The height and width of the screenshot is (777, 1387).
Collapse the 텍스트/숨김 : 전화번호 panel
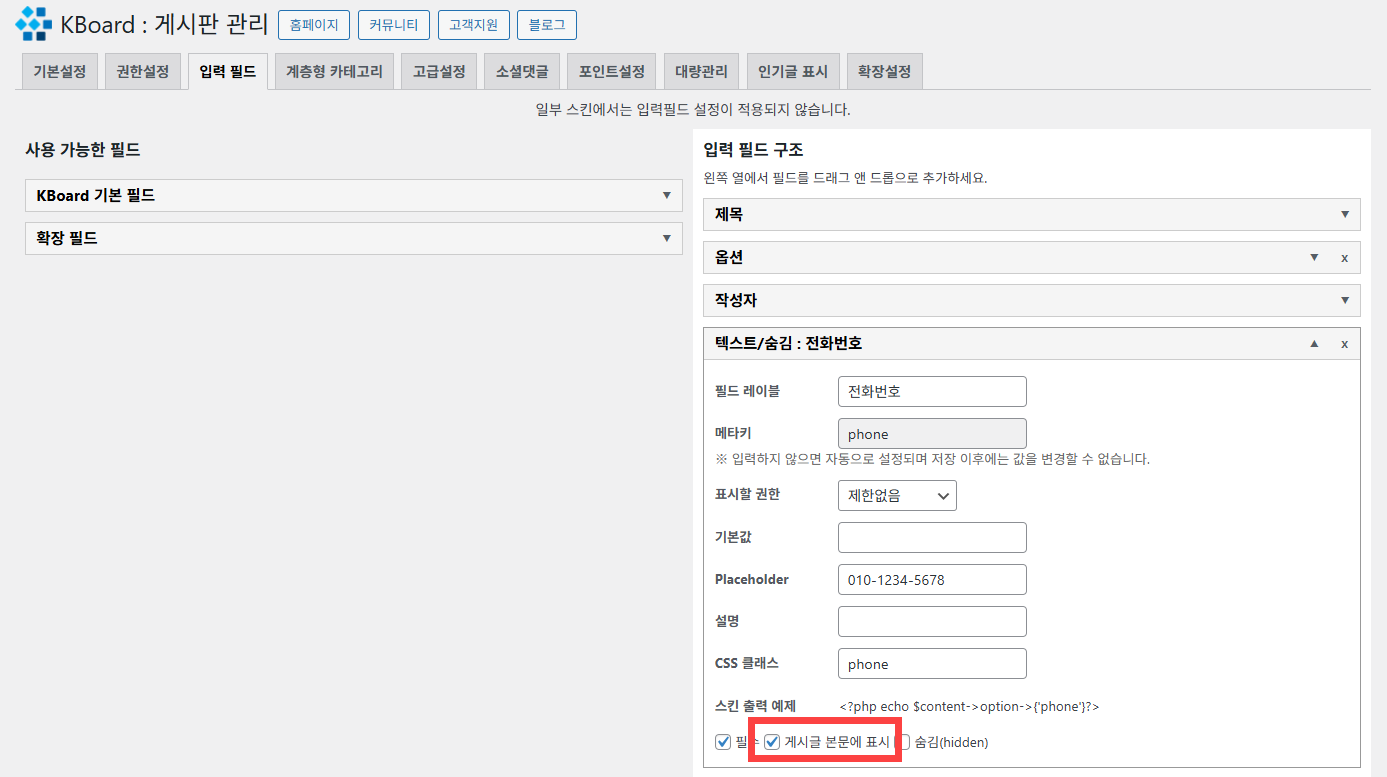(x=1315, y=343)
